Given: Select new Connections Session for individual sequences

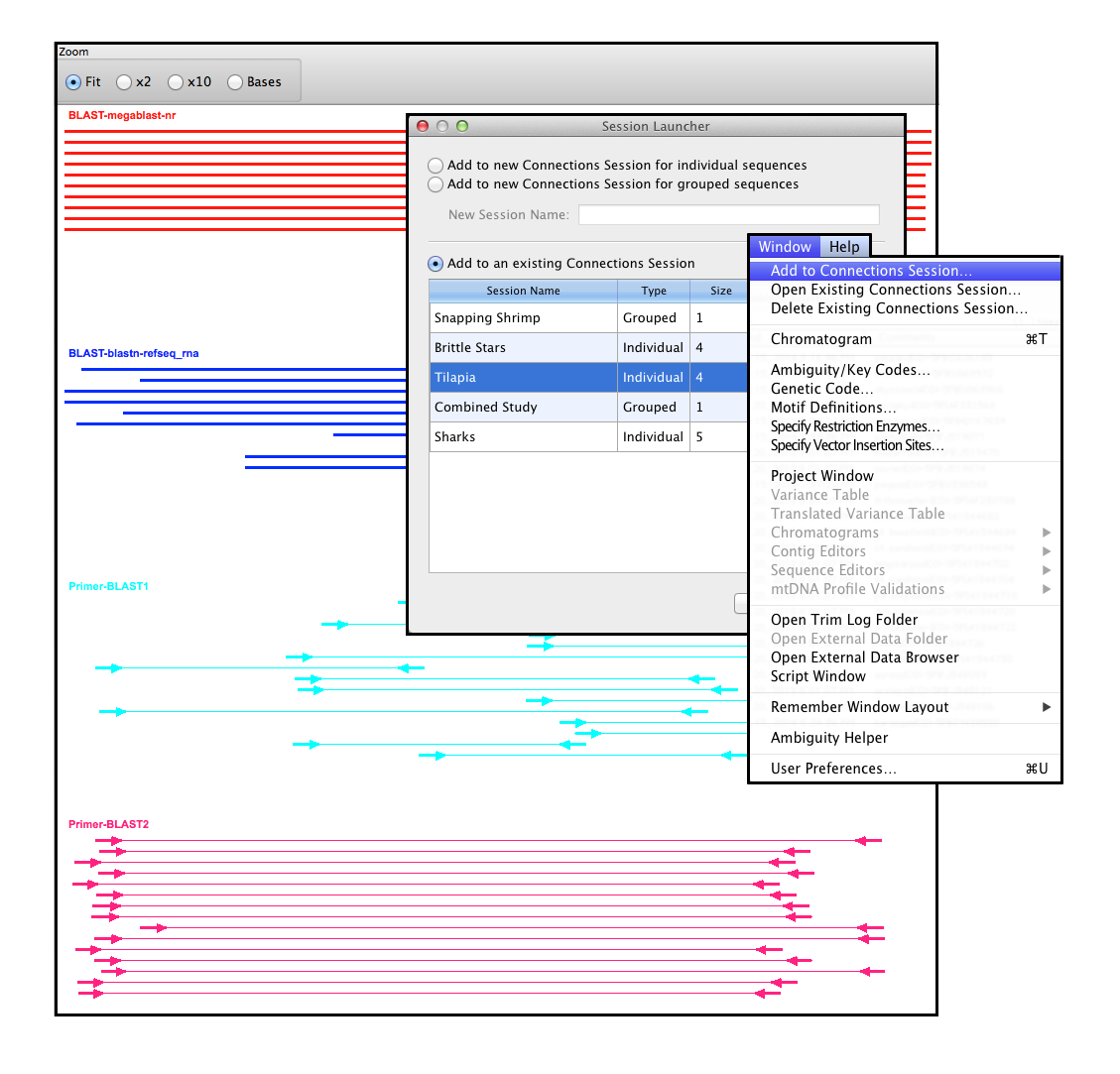Looking at the screenshot, I should 436,166.
